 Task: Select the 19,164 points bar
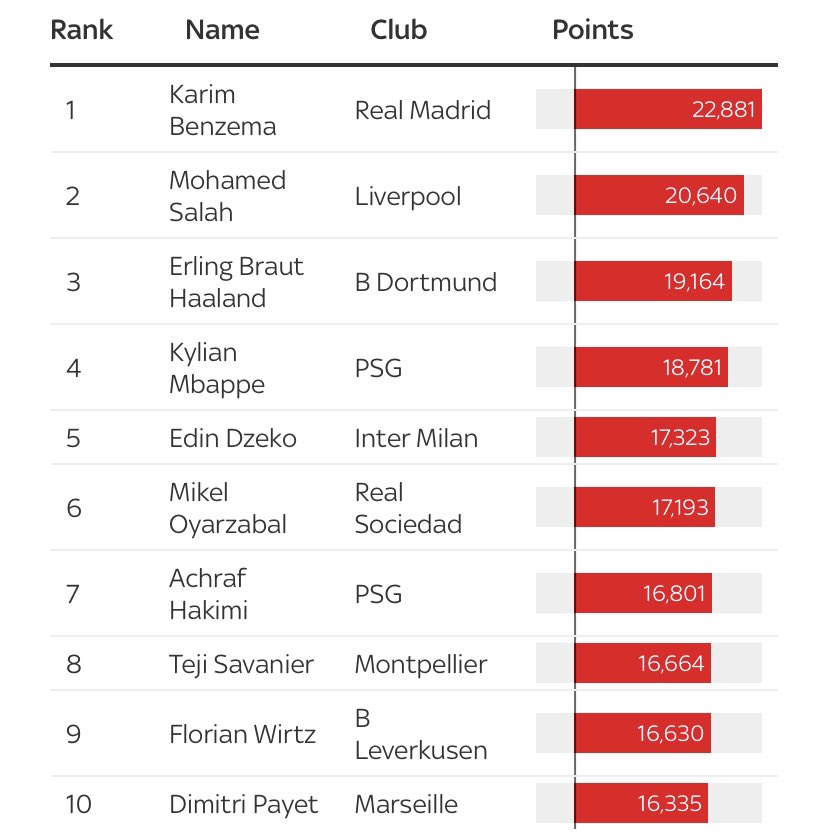click(x=652, y=282)
